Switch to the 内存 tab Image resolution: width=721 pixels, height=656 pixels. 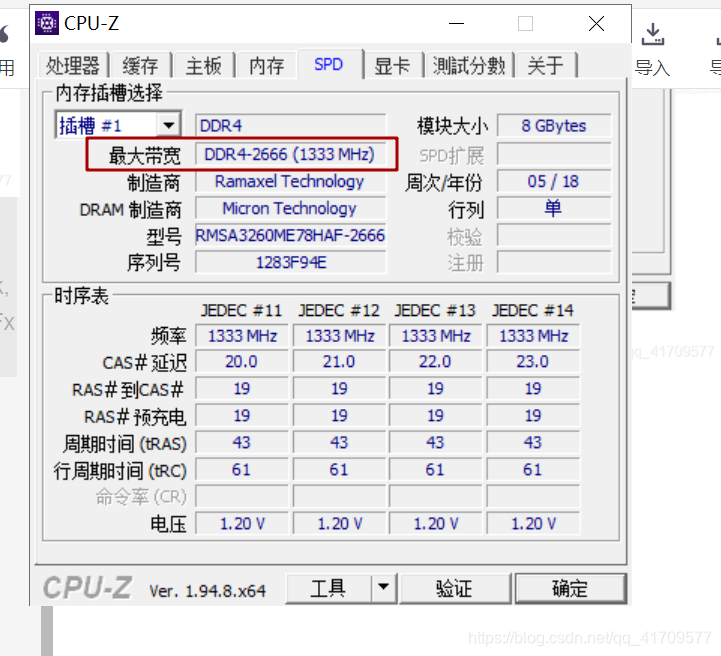pyautogui.click(x=266, y=65)
